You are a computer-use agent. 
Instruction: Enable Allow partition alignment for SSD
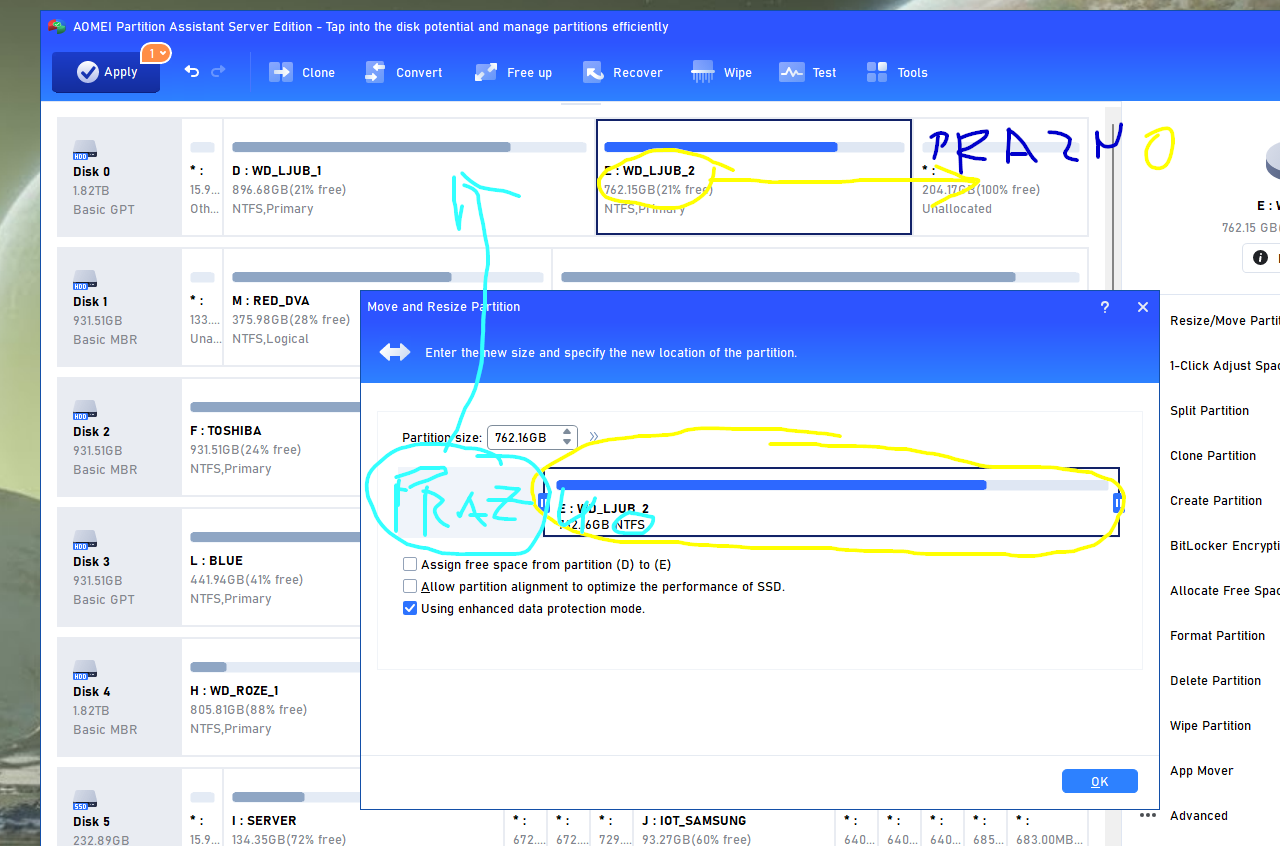410,587
